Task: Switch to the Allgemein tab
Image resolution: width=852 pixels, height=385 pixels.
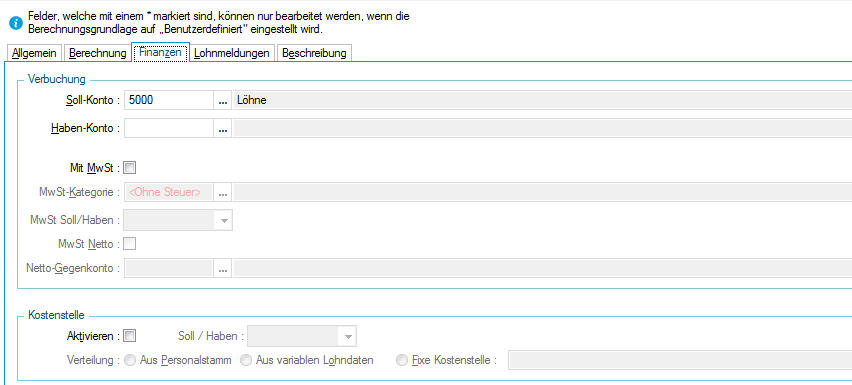Action: tap(35, 53)
